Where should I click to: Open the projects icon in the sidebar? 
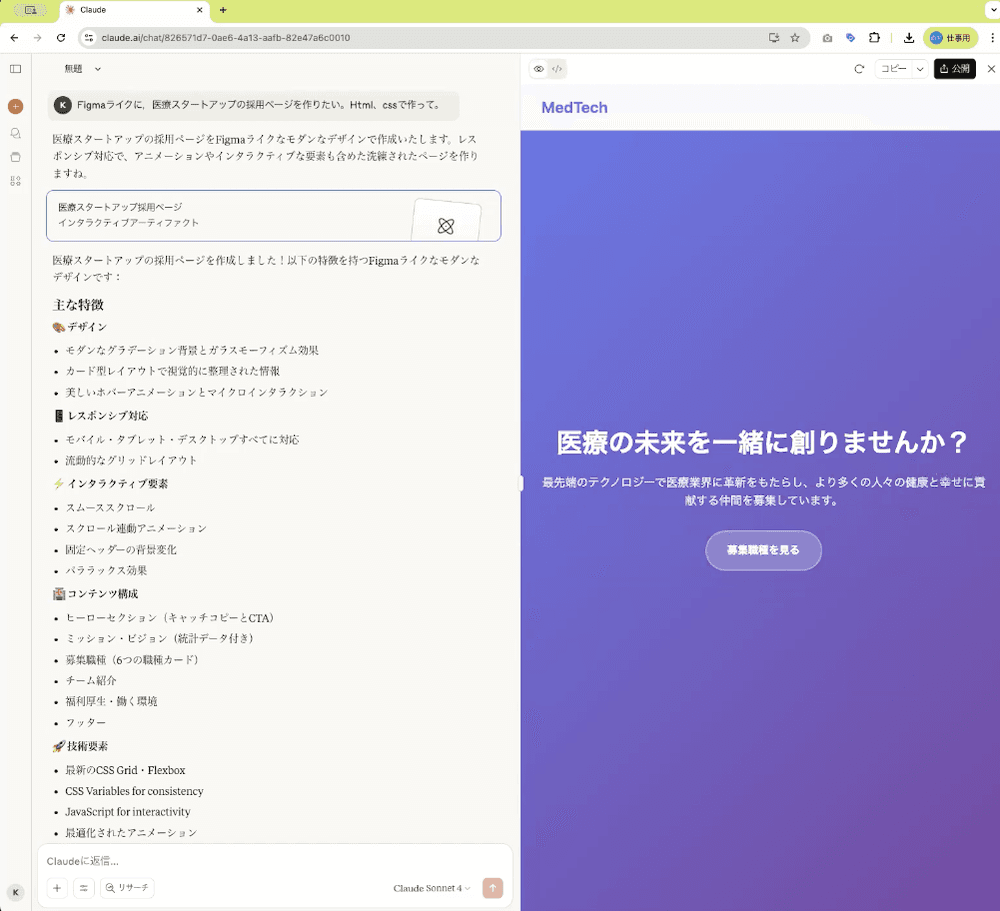[x=15, y=157]
